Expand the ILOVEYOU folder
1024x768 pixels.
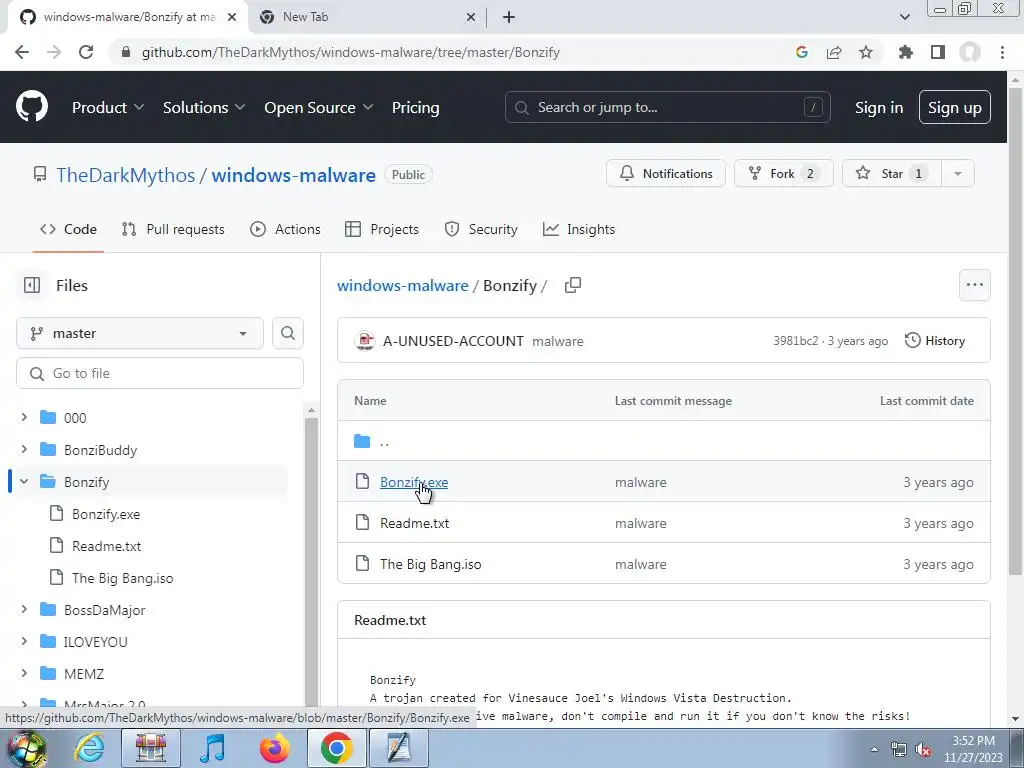tap(24, 641)
